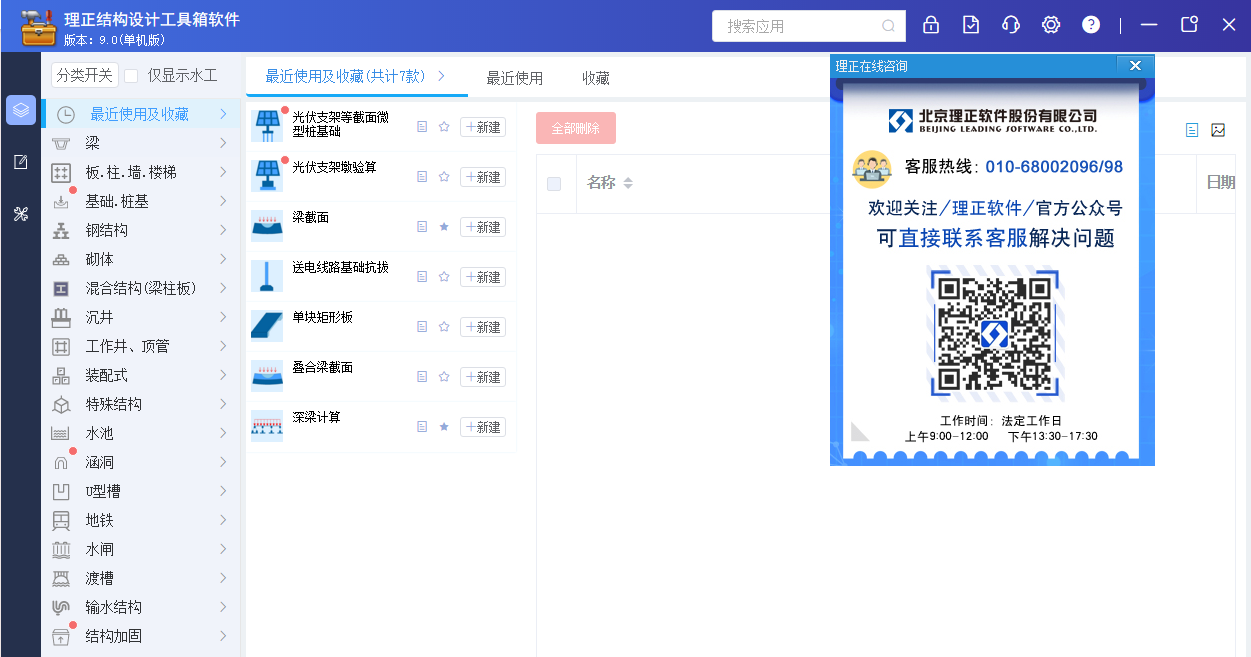Expand the 水池 category arrow
The height and width of the screenshot is (657, 1251).
(x=223, y=433)
